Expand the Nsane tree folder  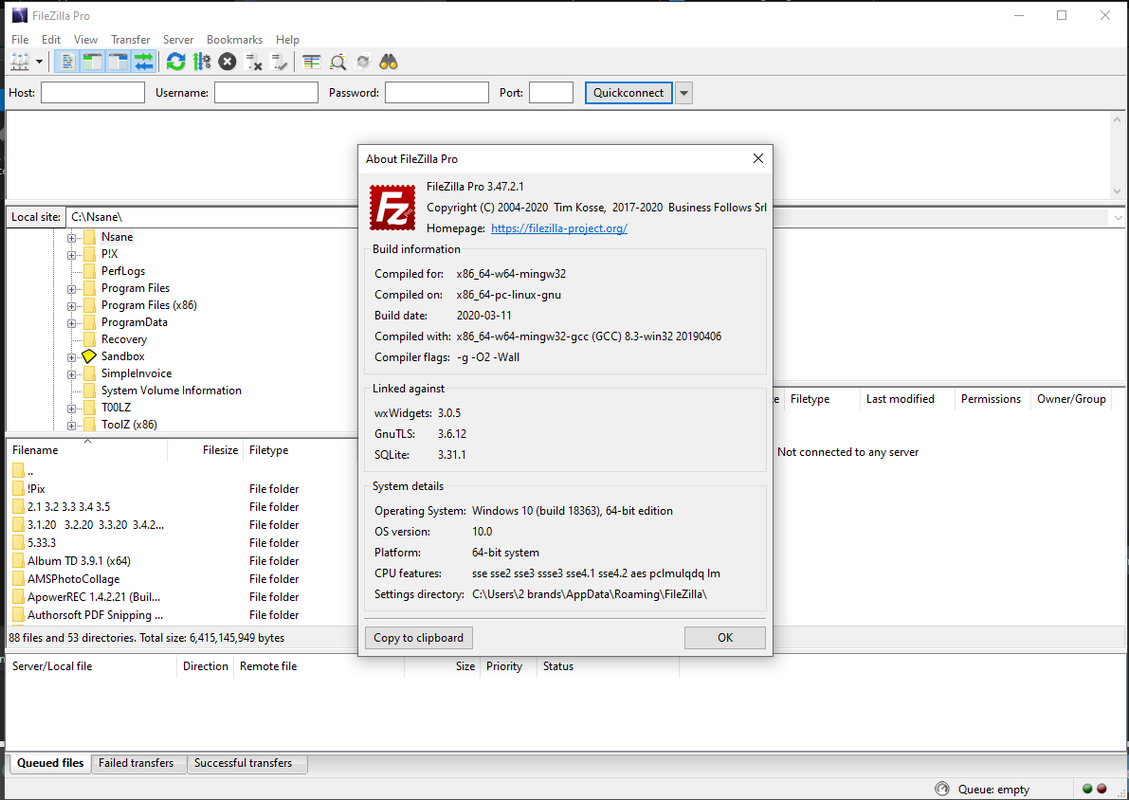pos(71,238)
